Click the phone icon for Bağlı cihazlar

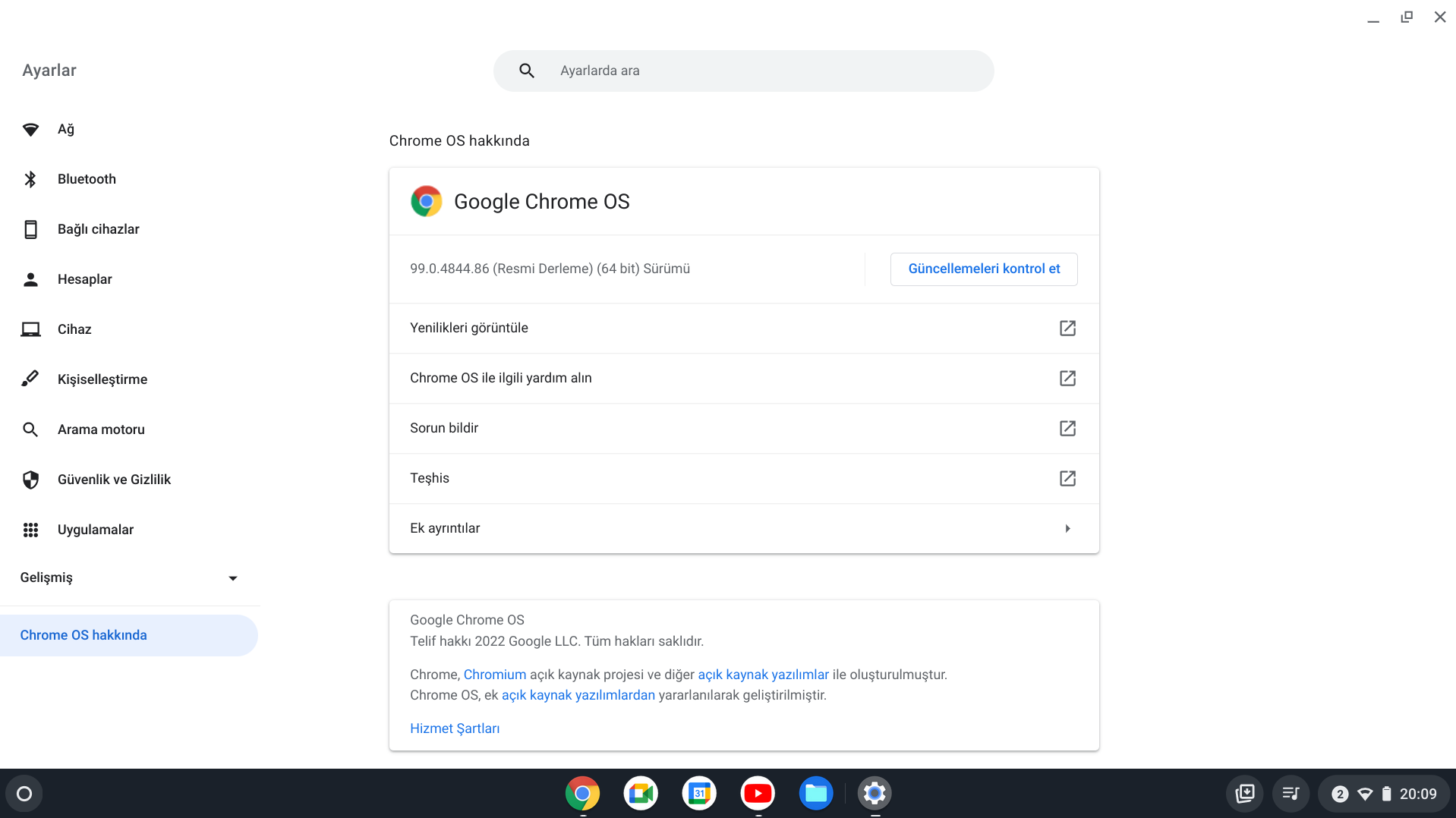pyautogui.click(x=30, y=229)
